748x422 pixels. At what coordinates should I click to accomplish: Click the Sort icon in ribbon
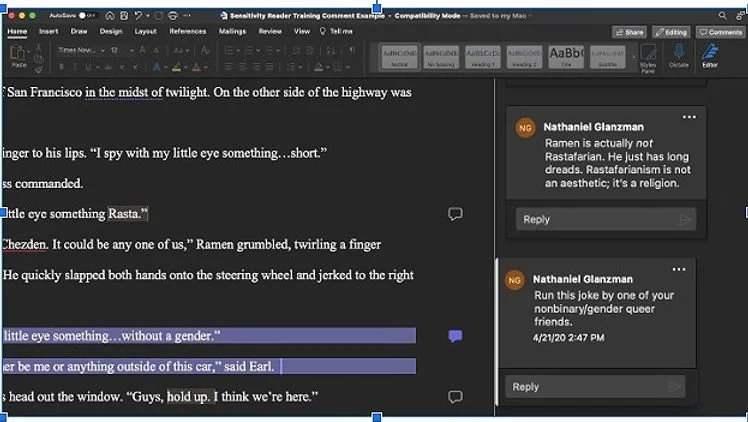point(331,50)
